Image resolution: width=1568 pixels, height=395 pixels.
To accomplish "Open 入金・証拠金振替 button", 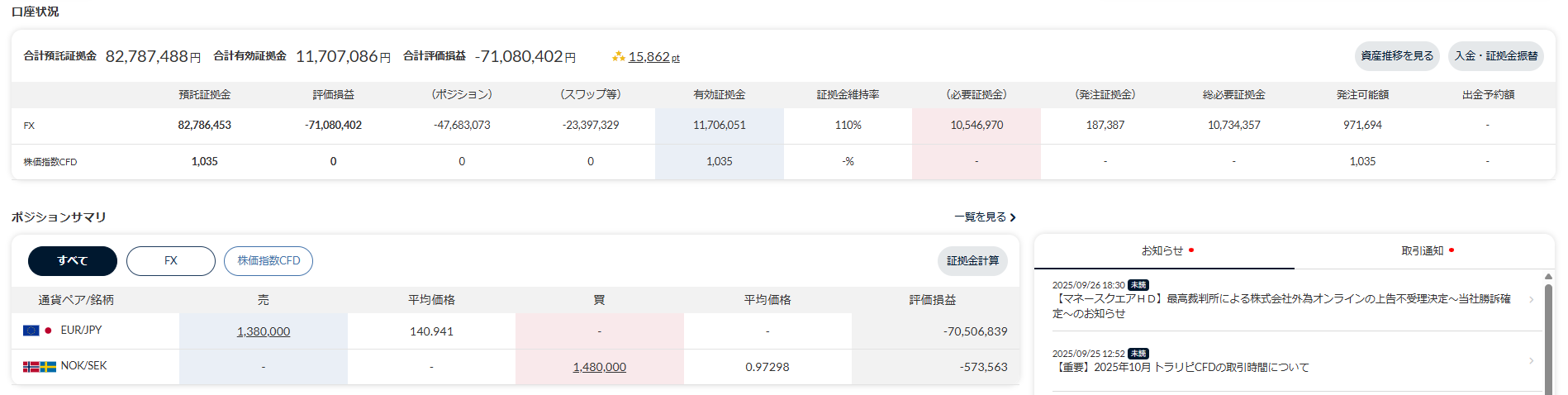I will click(1495, 56).
